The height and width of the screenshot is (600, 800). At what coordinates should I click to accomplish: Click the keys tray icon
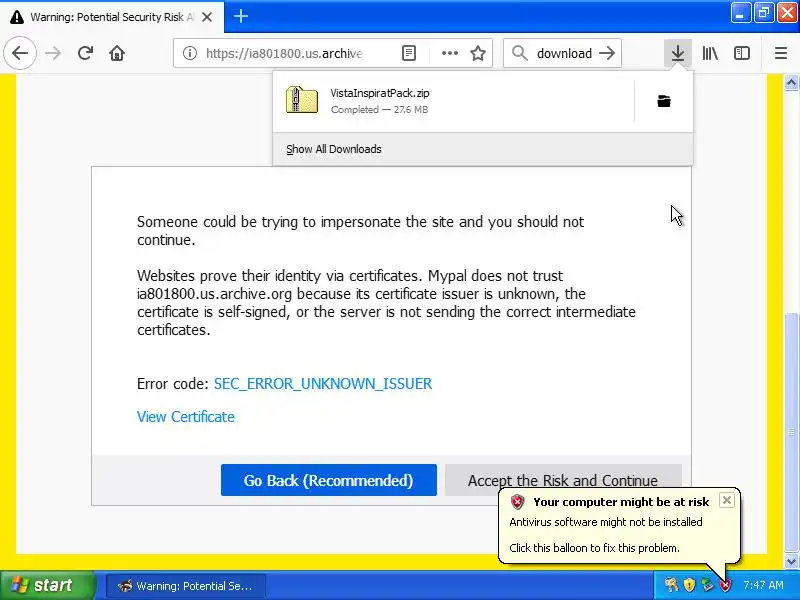coord(671,585)
